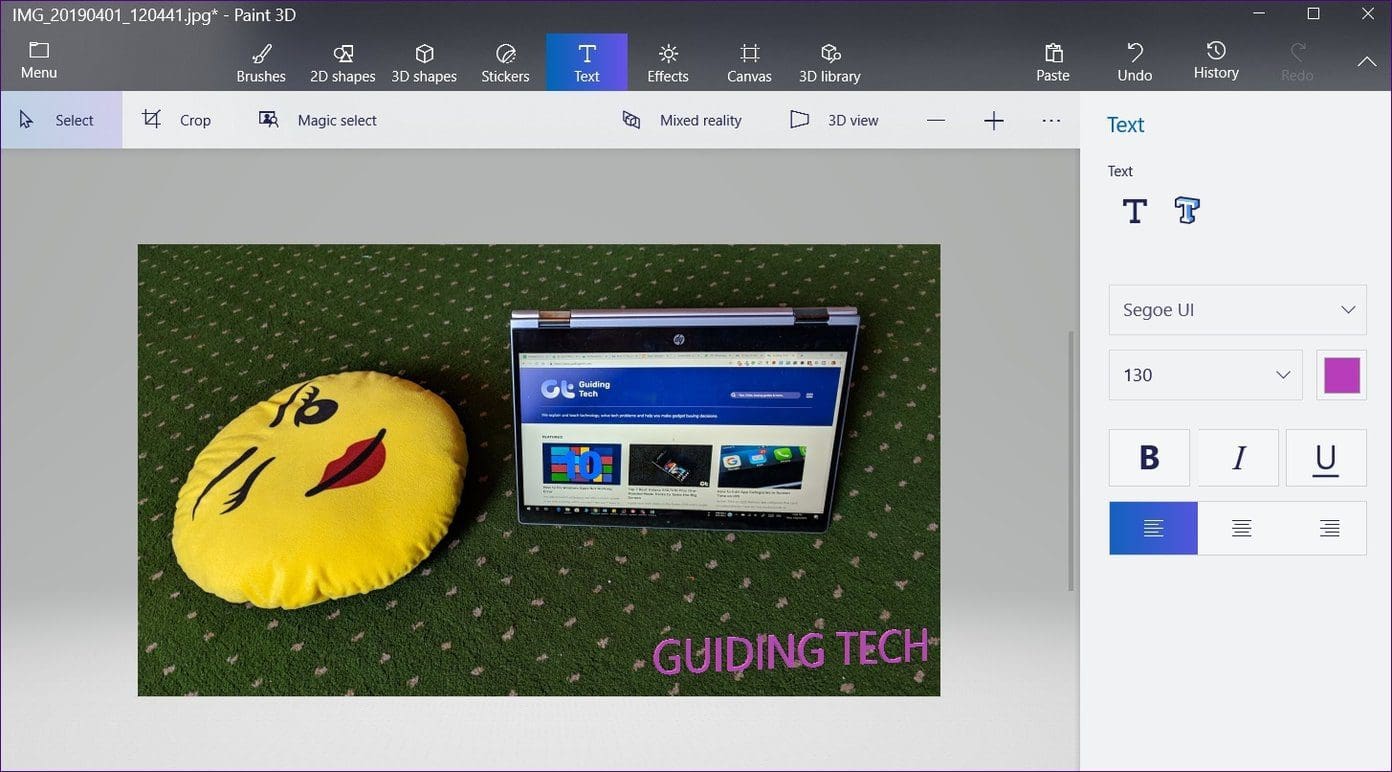Open the Stickers panel
The image size is (1392, 772).
click(x=506, y=62)
